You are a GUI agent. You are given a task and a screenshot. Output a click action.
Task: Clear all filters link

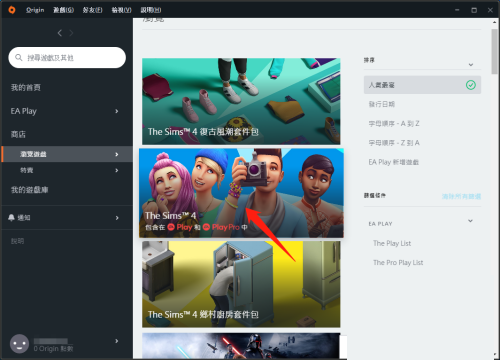pos(461,196)
